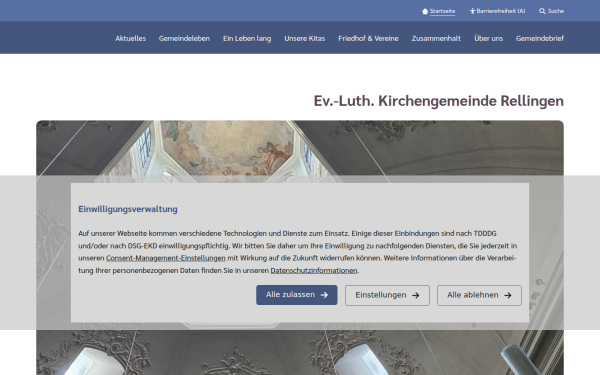Screen dimensions: 600x375
Task: Open the Gemeindeleben menu
Action: (184, 38)
